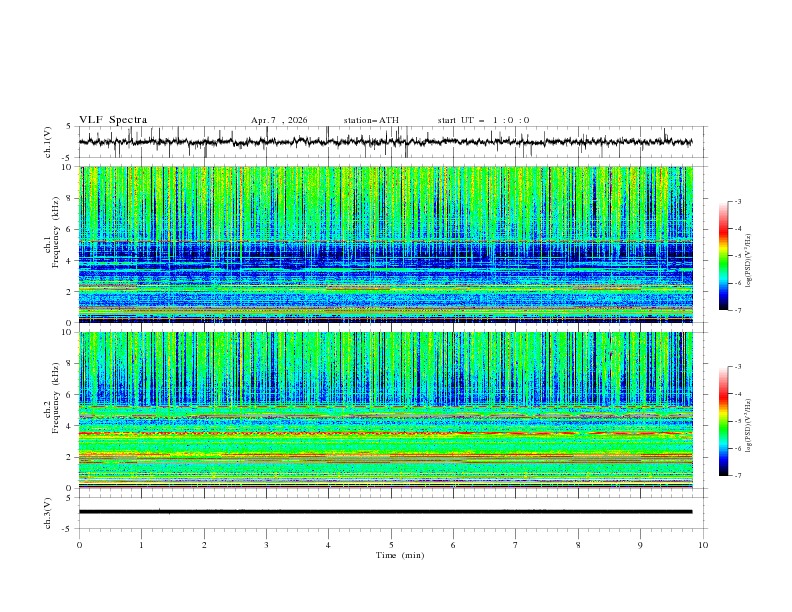Screen dimensions: 792x612
Task: Click the ch.3 black voltage trace
Action: point(385,512)
